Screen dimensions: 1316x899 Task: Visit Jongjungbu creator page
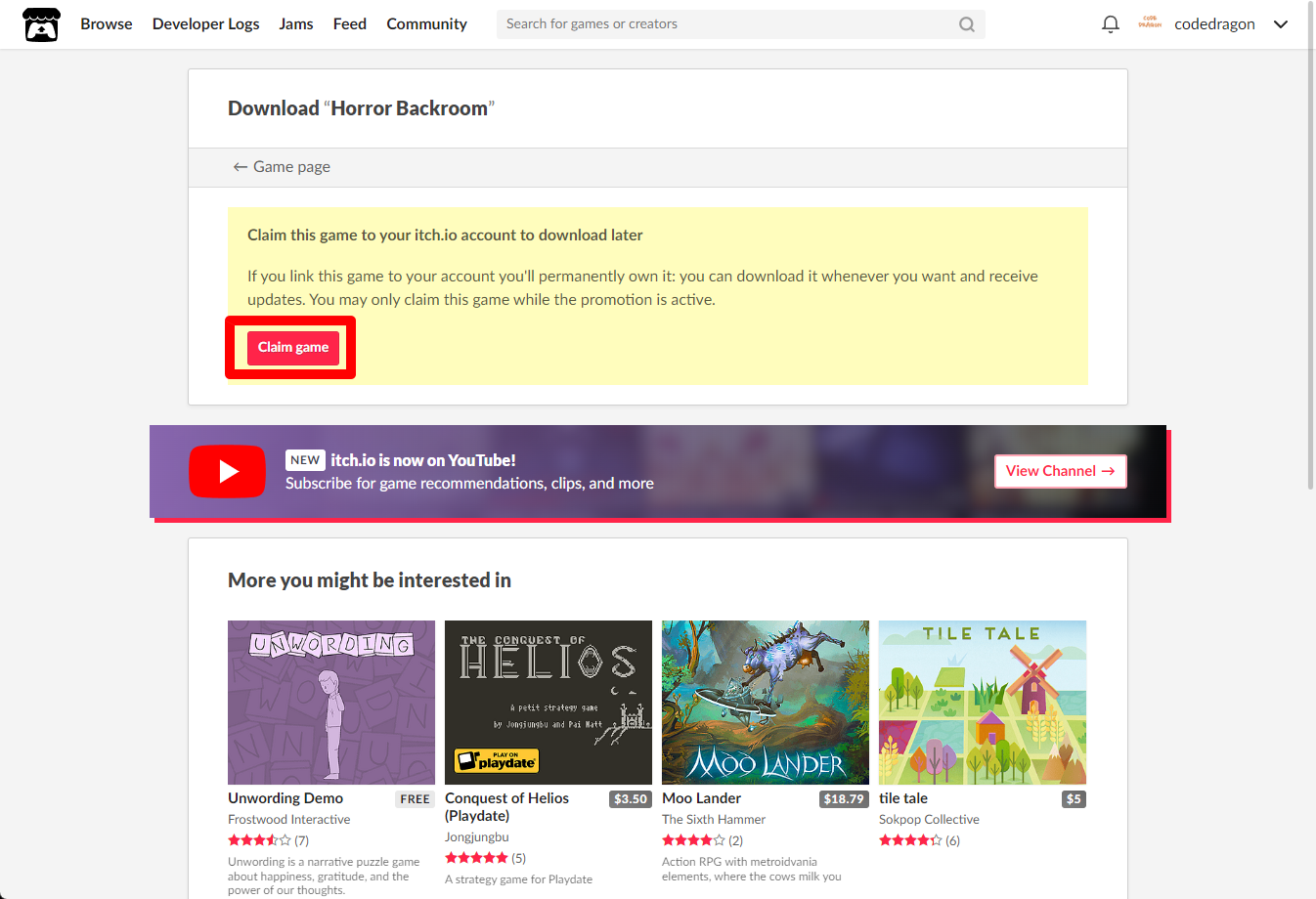(477, 837)
